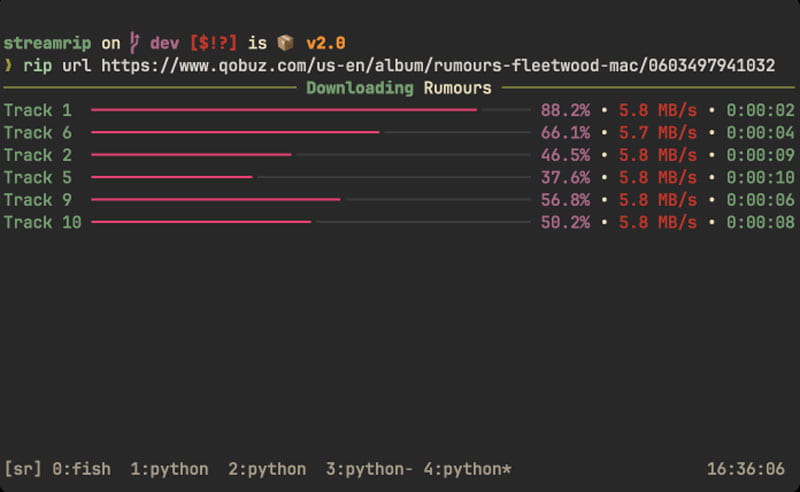Viewport: 800px width, 492px height.
Task: Click the 16:36:06 clock in status bar
Action: (x=746, y=469)
